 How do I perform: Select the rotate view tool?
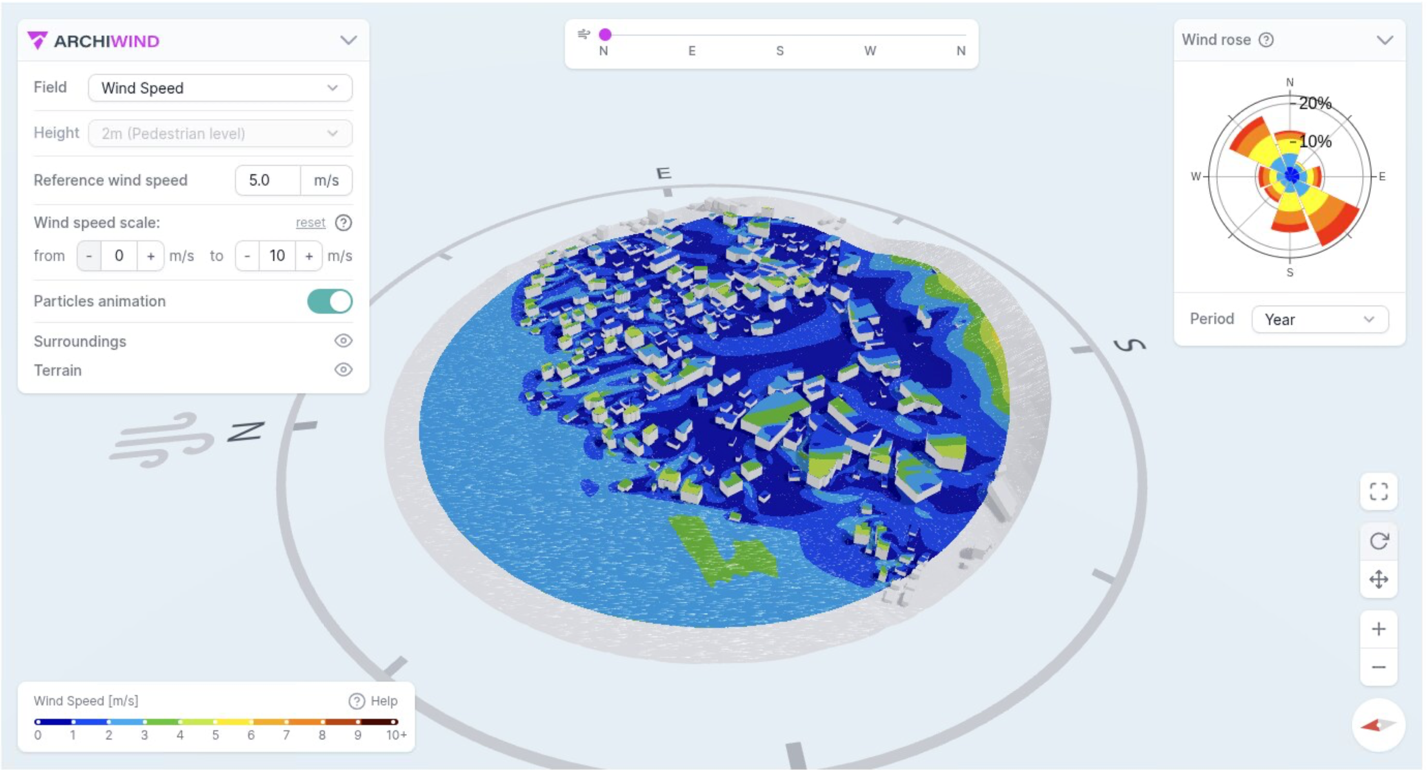point(1378,541)
